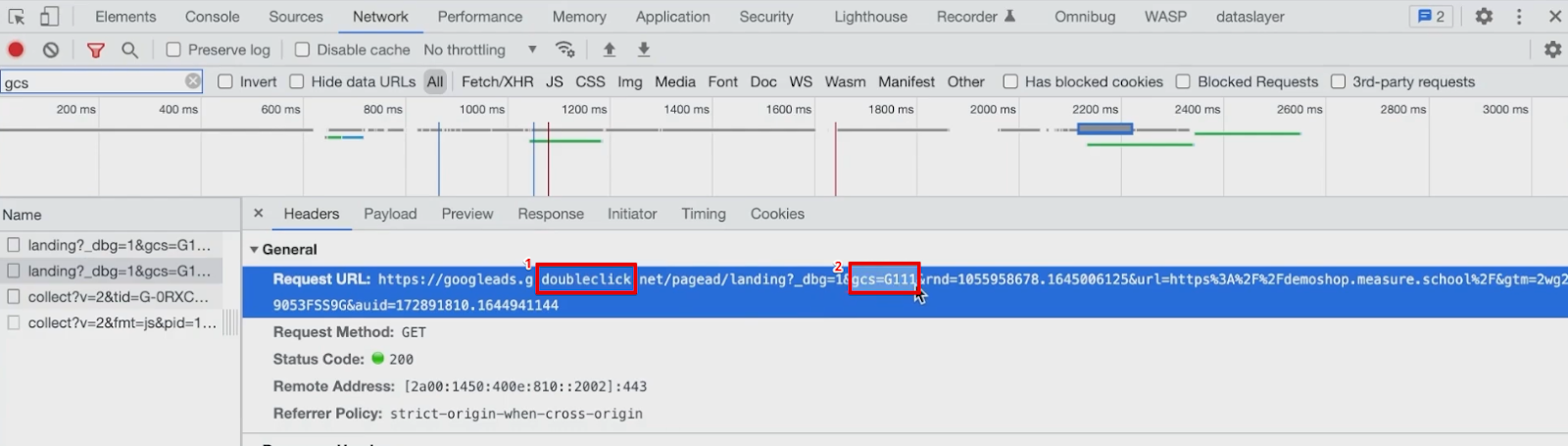Show the Payload tab of the request

(x=390, y=214)
